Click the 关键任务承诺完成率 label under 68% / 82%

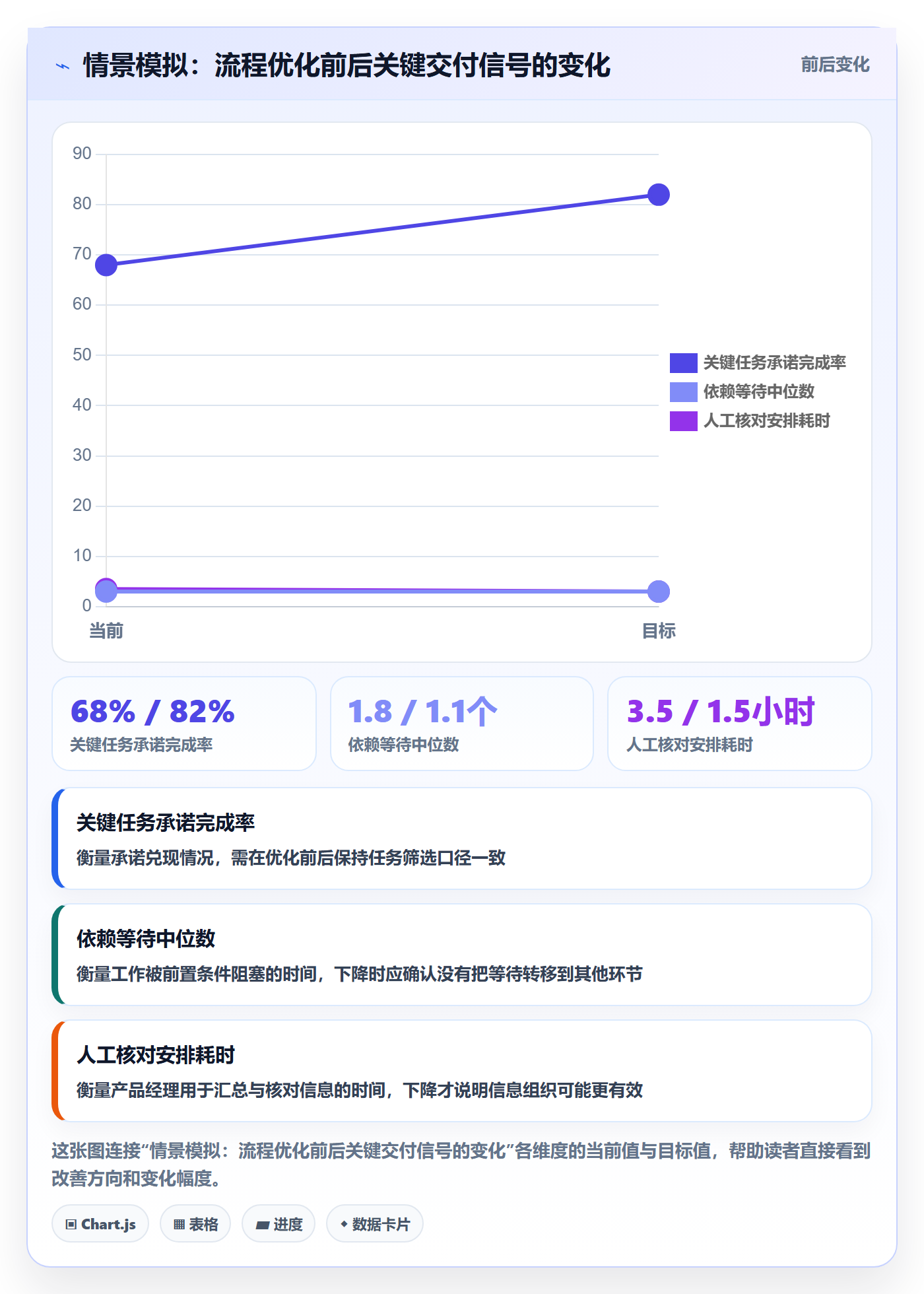141,745
